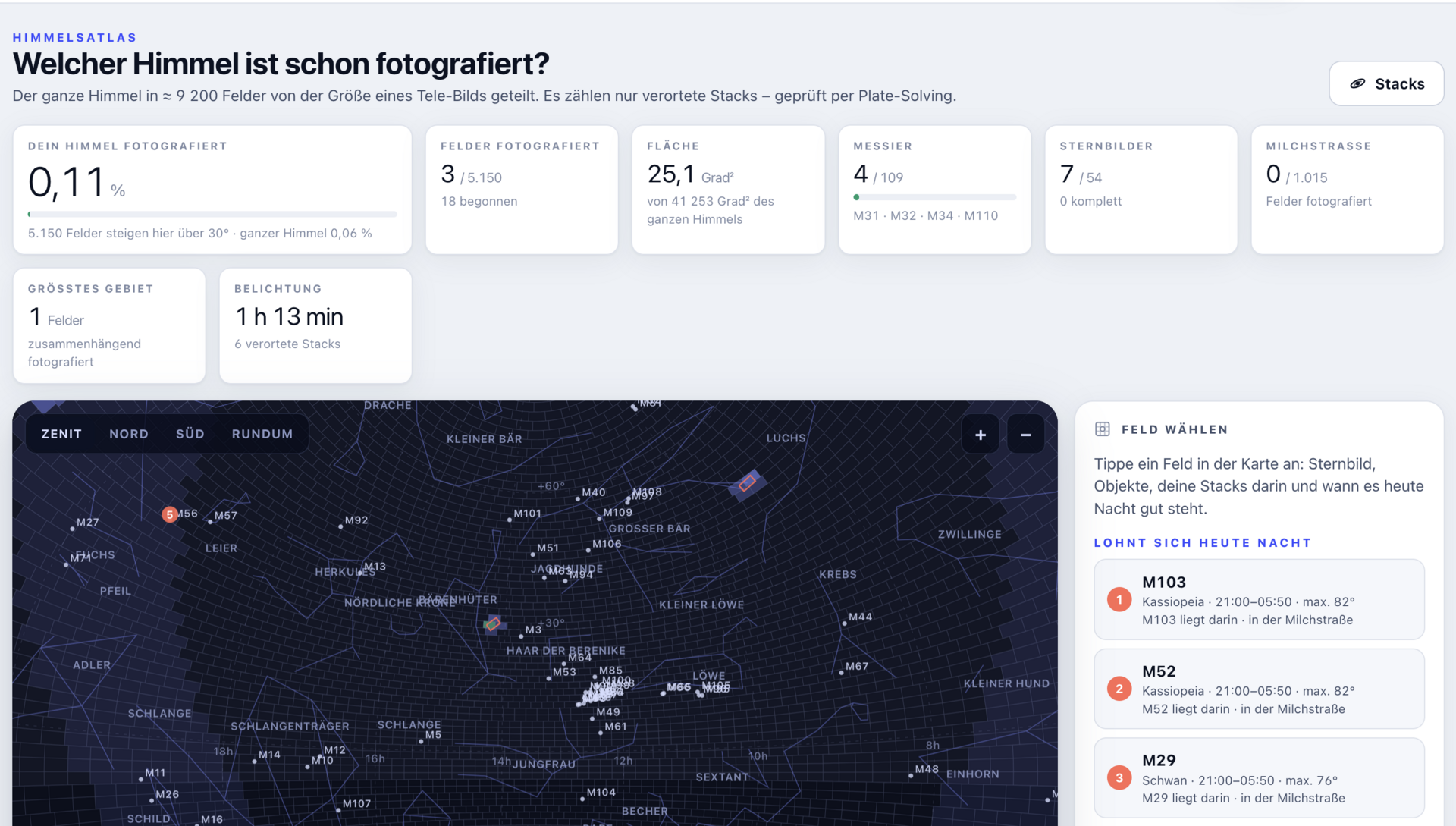Click the Sextant constellation label

point(722,777)
